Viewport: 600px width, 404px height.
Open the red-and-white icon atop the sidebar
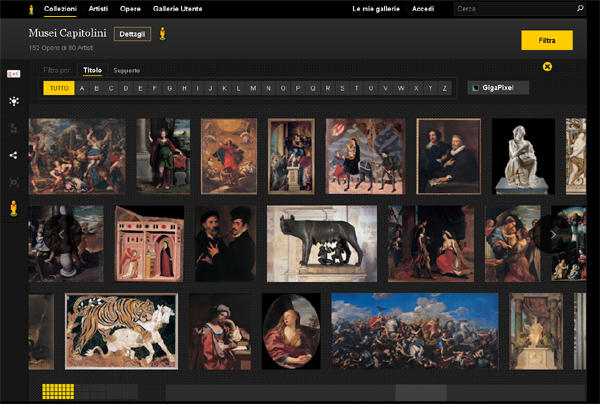pos(13,75)
